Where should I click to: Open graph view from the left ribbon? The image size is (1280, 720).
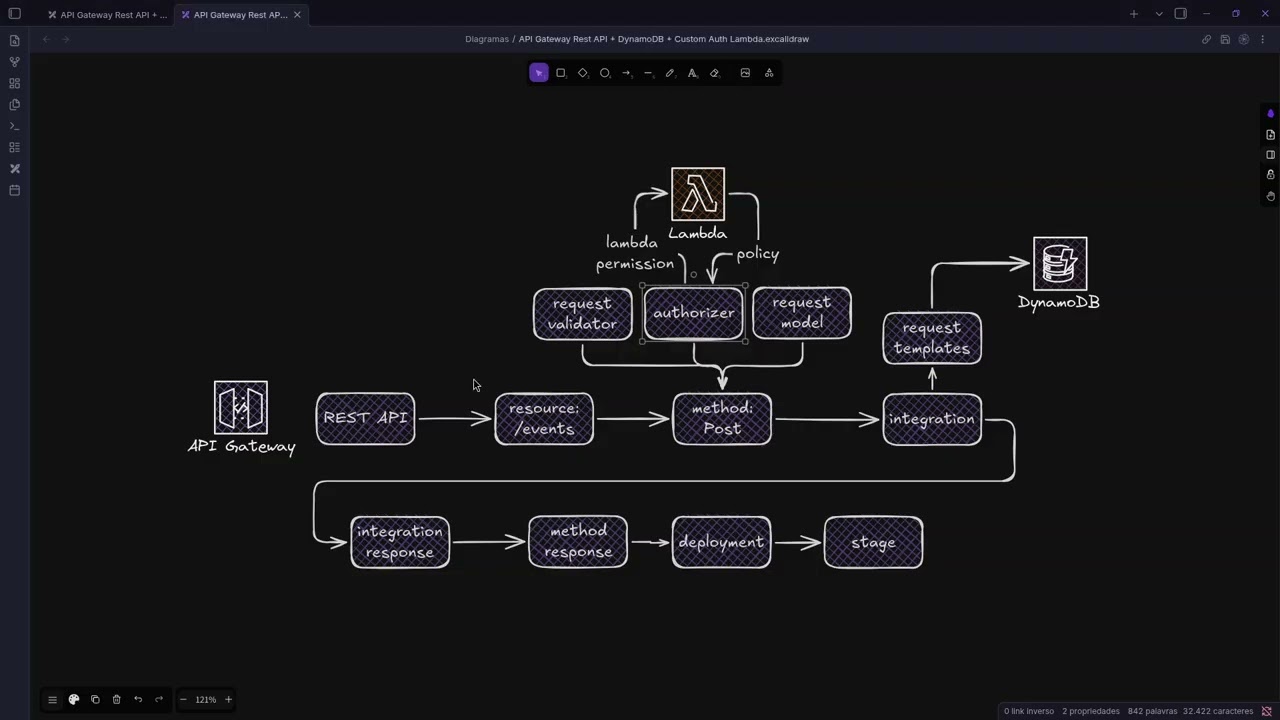[14, 62]
